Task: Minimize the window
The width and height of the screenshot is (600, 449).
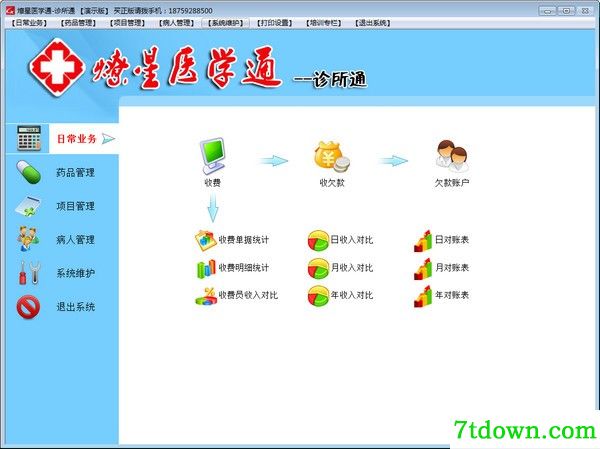Action: [x=548, y=11]
